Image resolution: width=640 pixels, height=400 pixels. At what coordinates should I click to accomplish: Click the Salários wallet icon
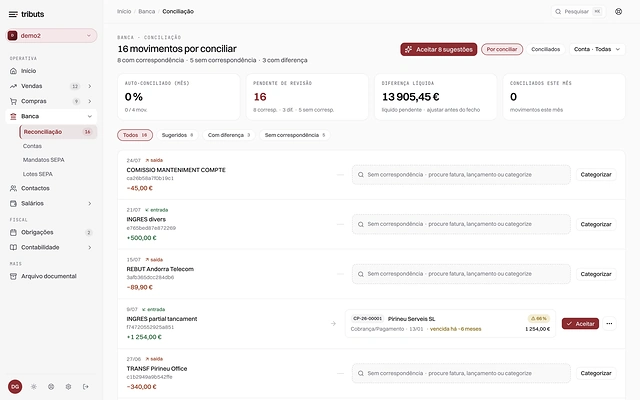click(13, 203)
